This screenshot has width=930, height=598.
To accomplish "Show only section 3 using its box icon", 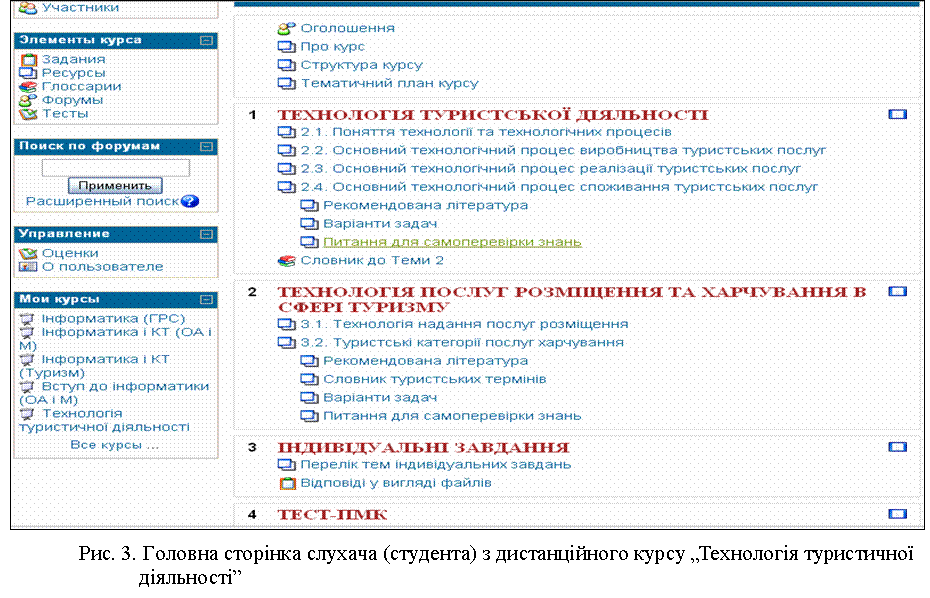I will 897,447.
